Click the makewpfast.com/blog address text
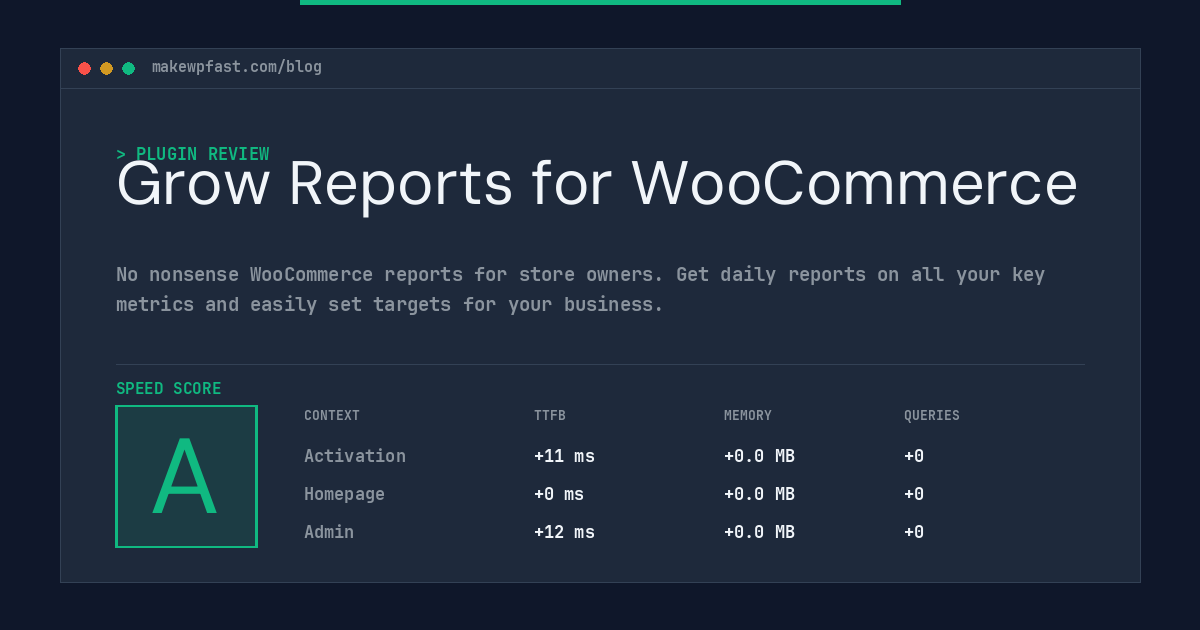The image size is (1200, 630). [x=237, y=67]
